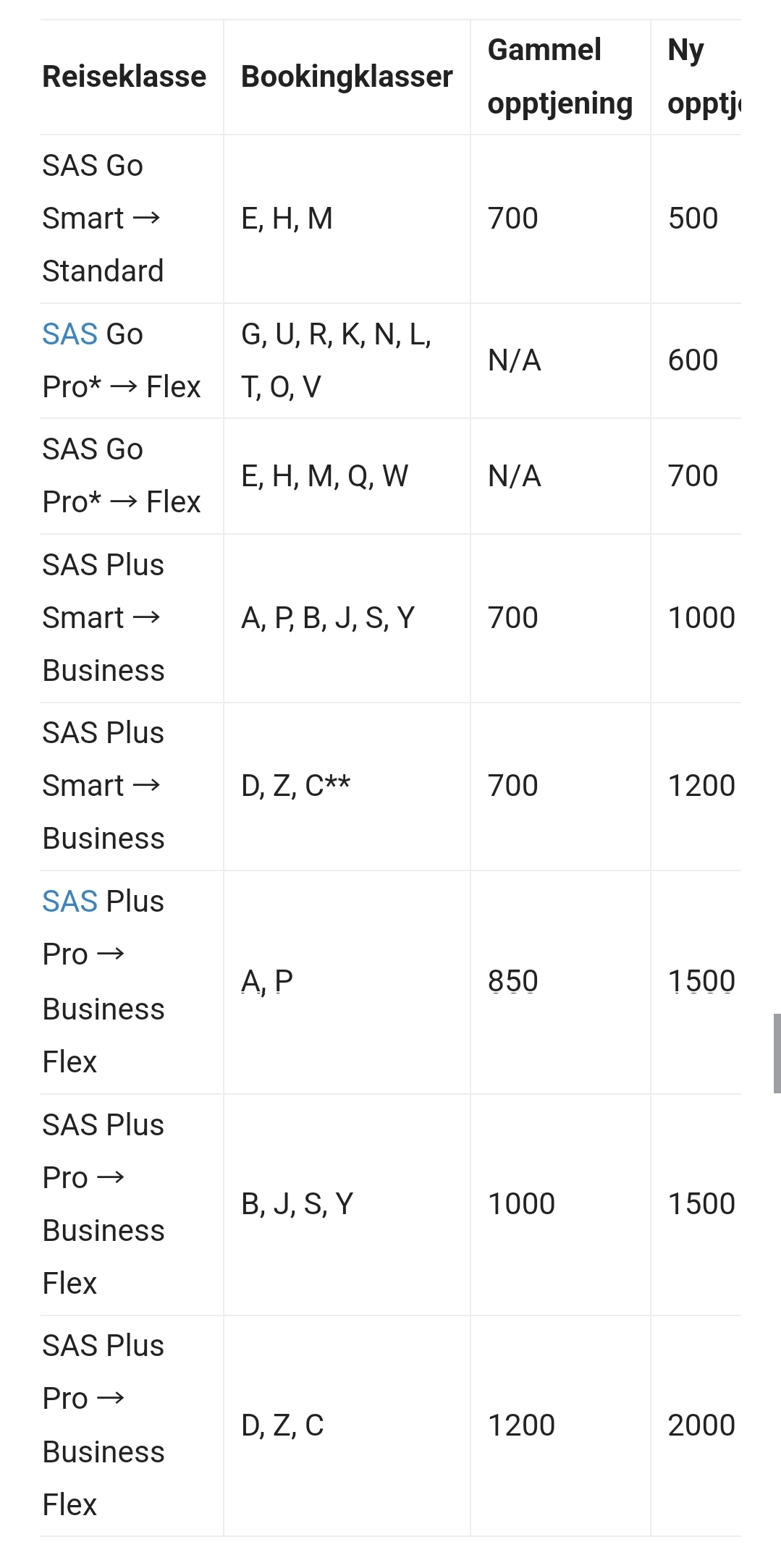The image size is (781, 1568).
Task: Select the "Gammel opptjening" column header
Action: 560,77
